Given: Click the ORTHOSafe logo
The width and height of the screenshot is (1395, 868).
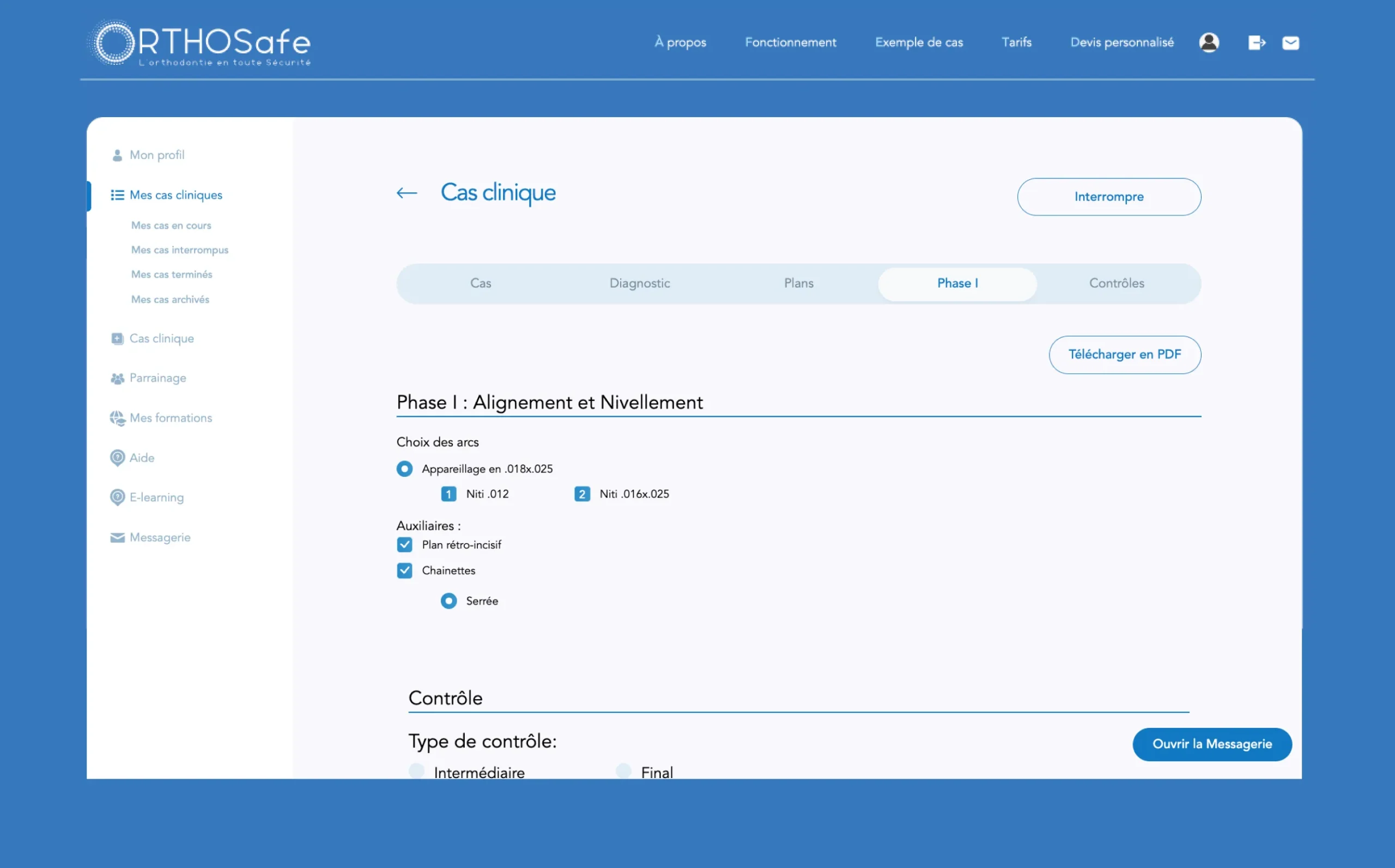Looking at the screenshot, I should coord(199,43).
